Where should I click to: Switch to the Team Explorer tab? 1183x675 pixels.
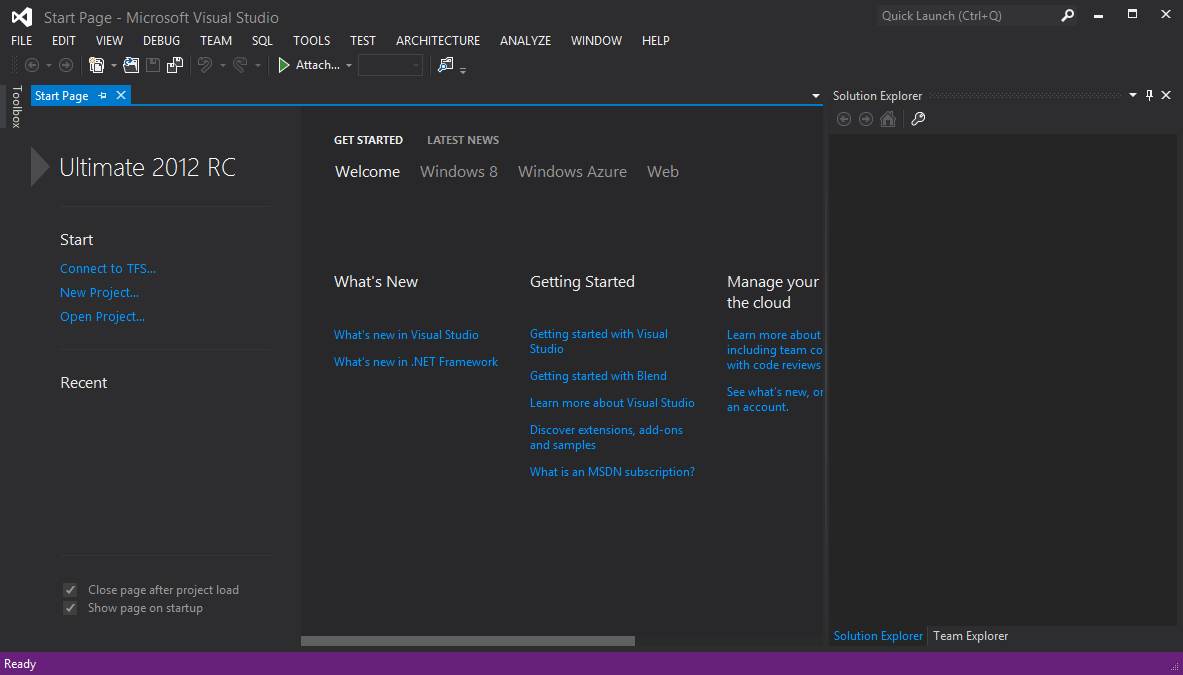pyautogui.click(x=970, y=636)
